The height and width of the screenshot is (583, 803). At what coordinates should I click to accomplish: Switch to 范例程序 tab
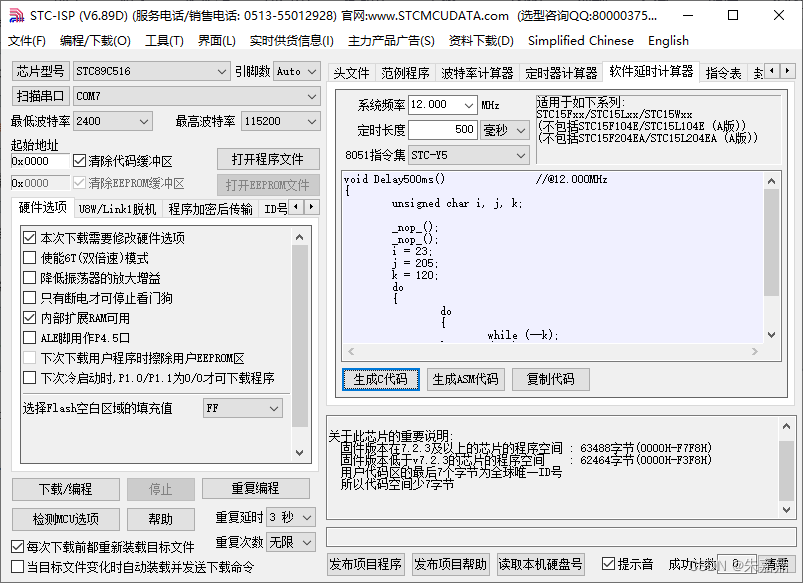tap(405, 73)
